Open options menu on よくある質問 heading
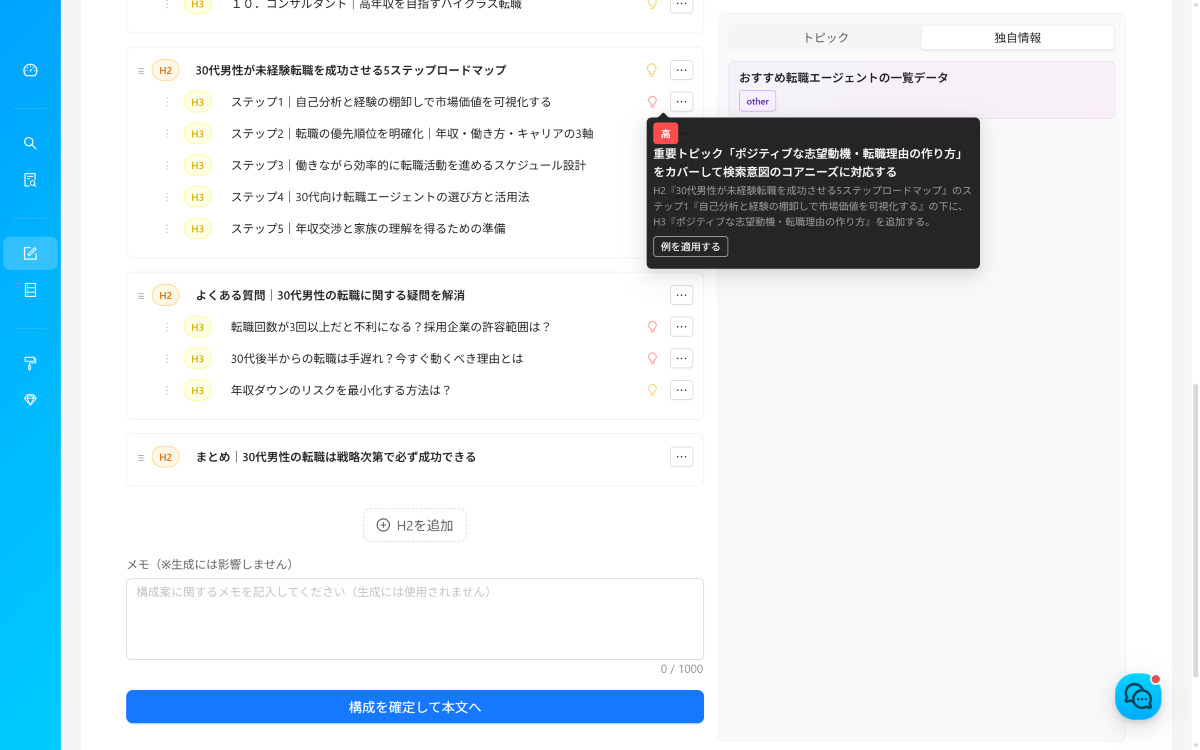The width and height of the screenshot is (1200, 750). (x=681, y=294)
